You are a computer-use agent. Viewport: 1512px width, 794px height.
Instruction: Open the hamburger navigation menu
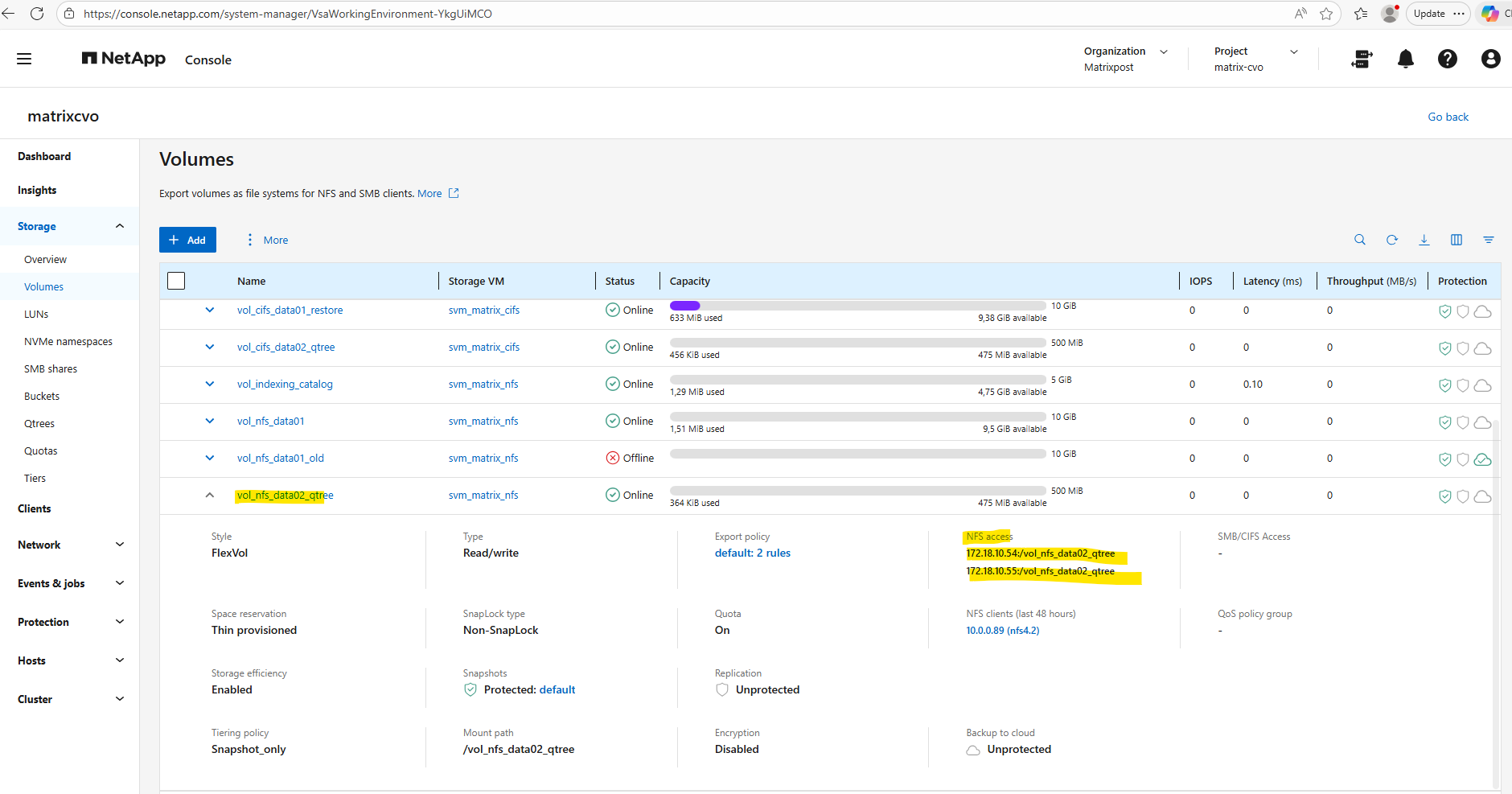coord(24,59)
